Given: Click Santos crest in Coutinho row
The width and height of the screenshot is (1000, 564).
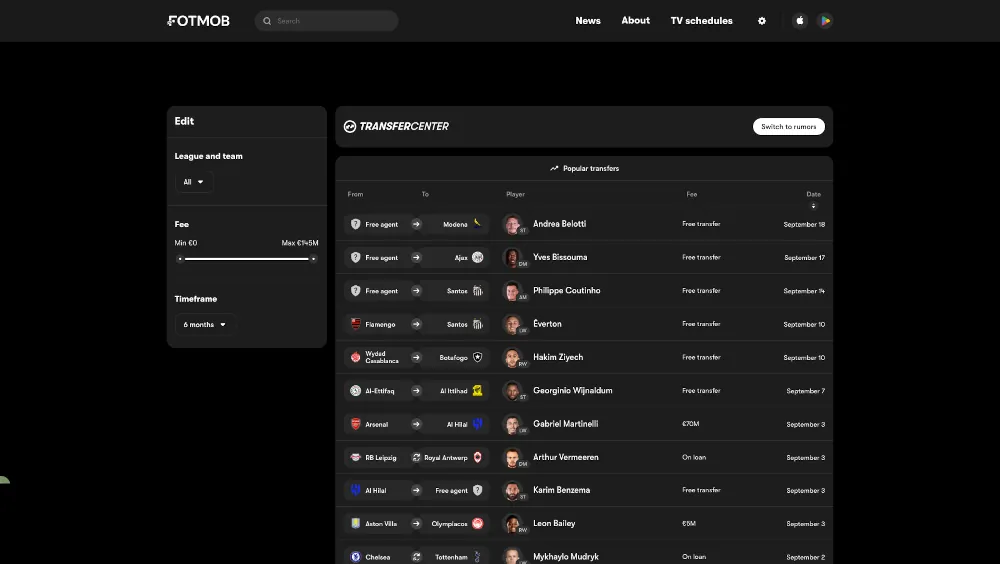Looking at the screenshot, I should [x=478, y=290].
